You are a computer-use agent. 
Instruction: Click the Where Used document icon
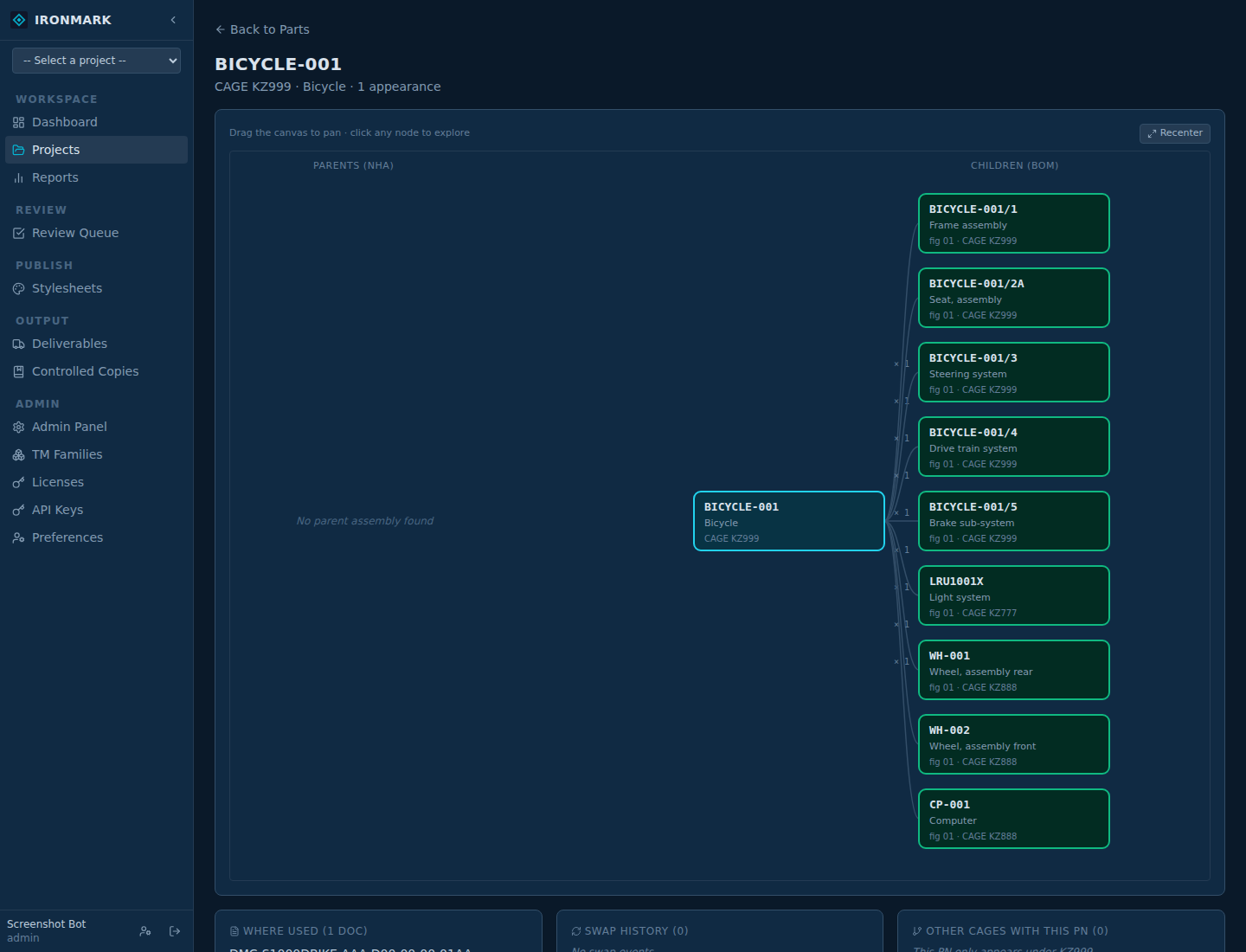tap(234, 931)
